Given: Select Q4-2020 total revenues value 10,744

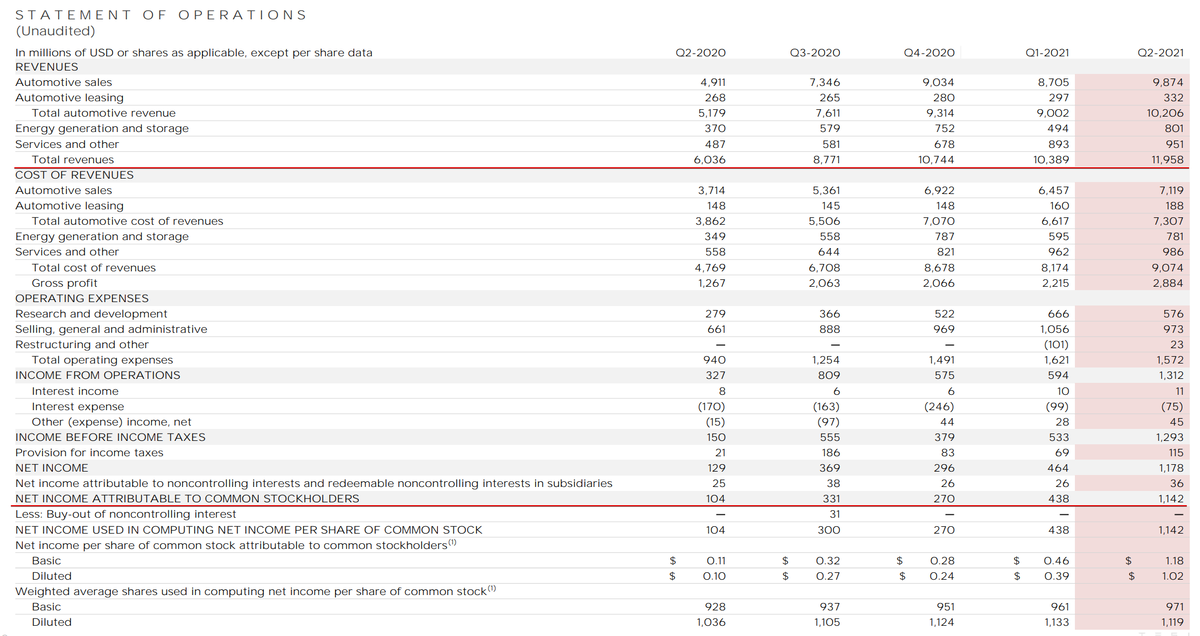Looking at the screenshot, I should pos(936,160).
